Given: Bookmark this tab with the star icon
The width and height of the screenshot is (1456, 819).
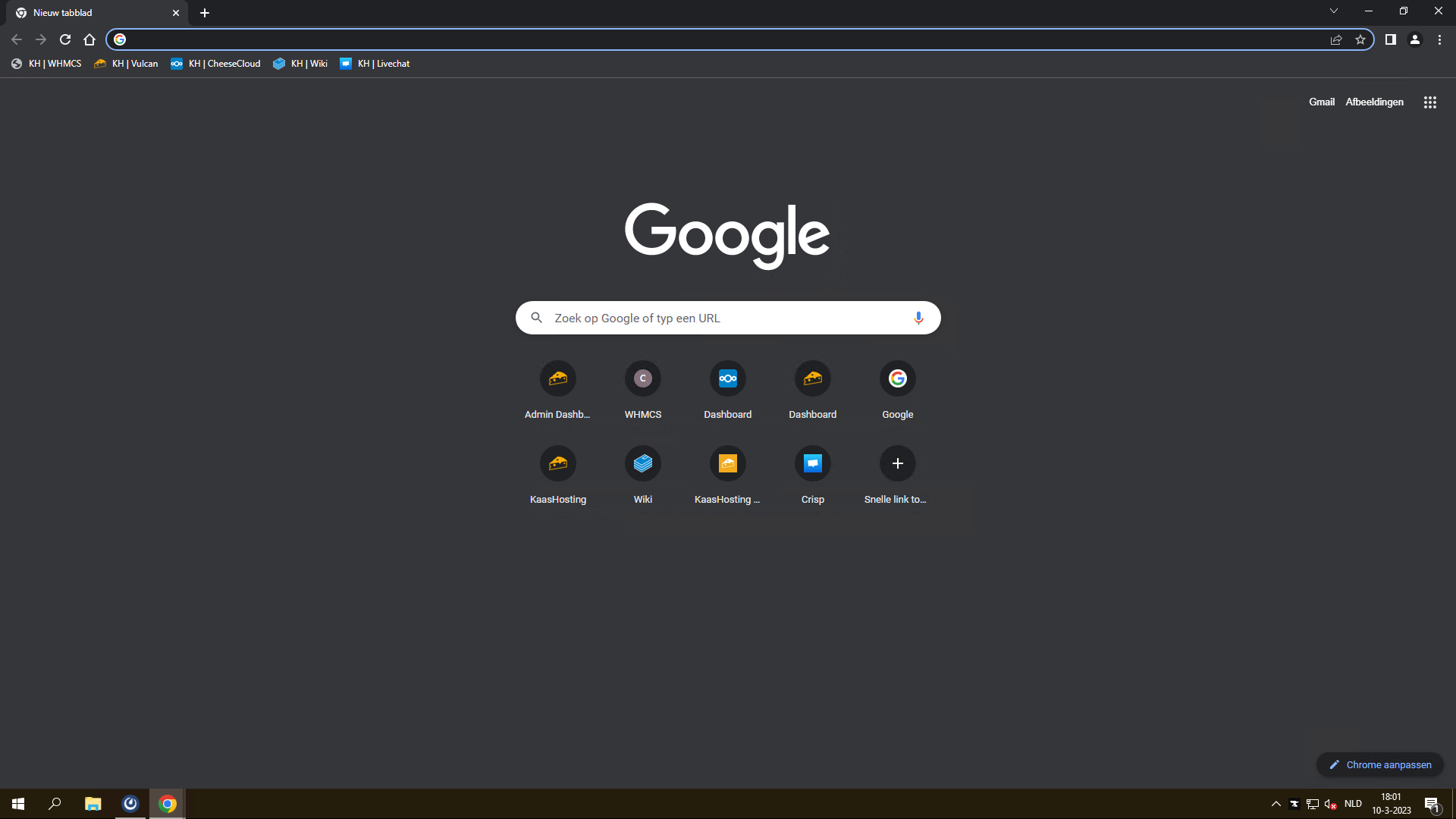Looking at the screenshot, I should coord(1360,39).
